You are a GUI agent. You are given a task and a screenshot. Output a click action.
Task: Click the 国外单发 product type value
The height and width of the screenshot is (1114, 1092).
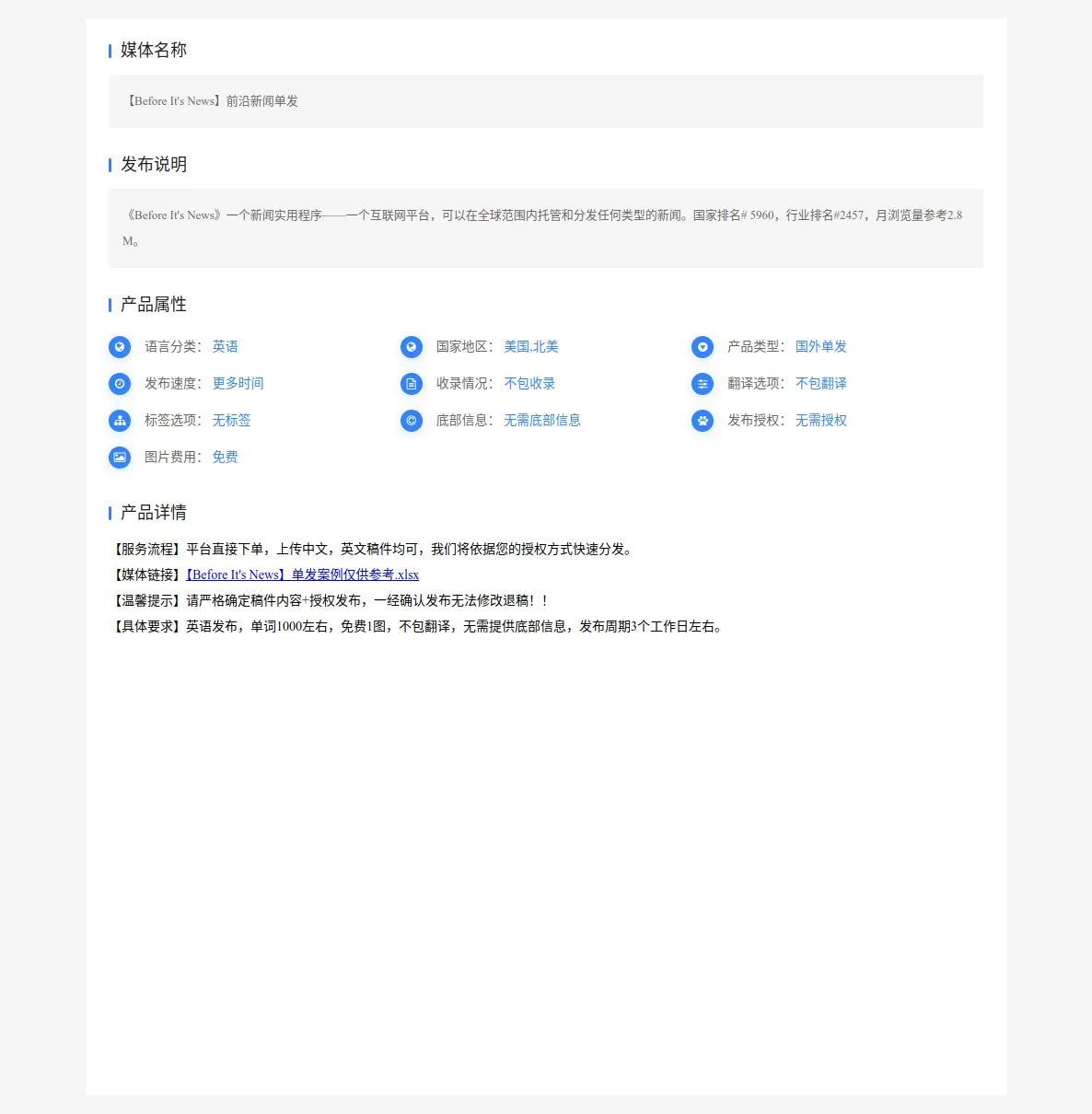[821, 347]
